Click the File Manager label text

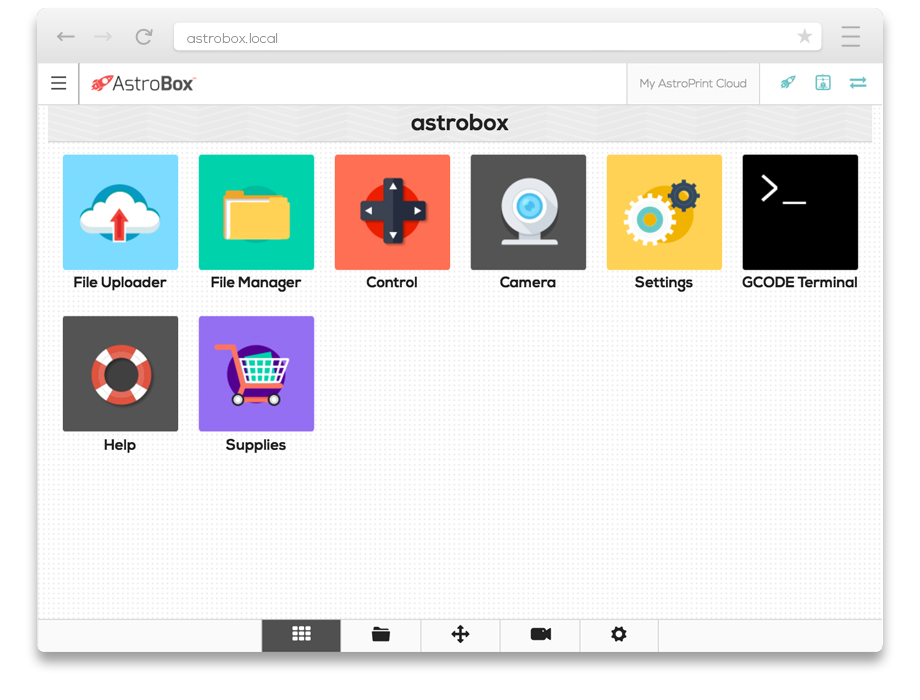256,283
